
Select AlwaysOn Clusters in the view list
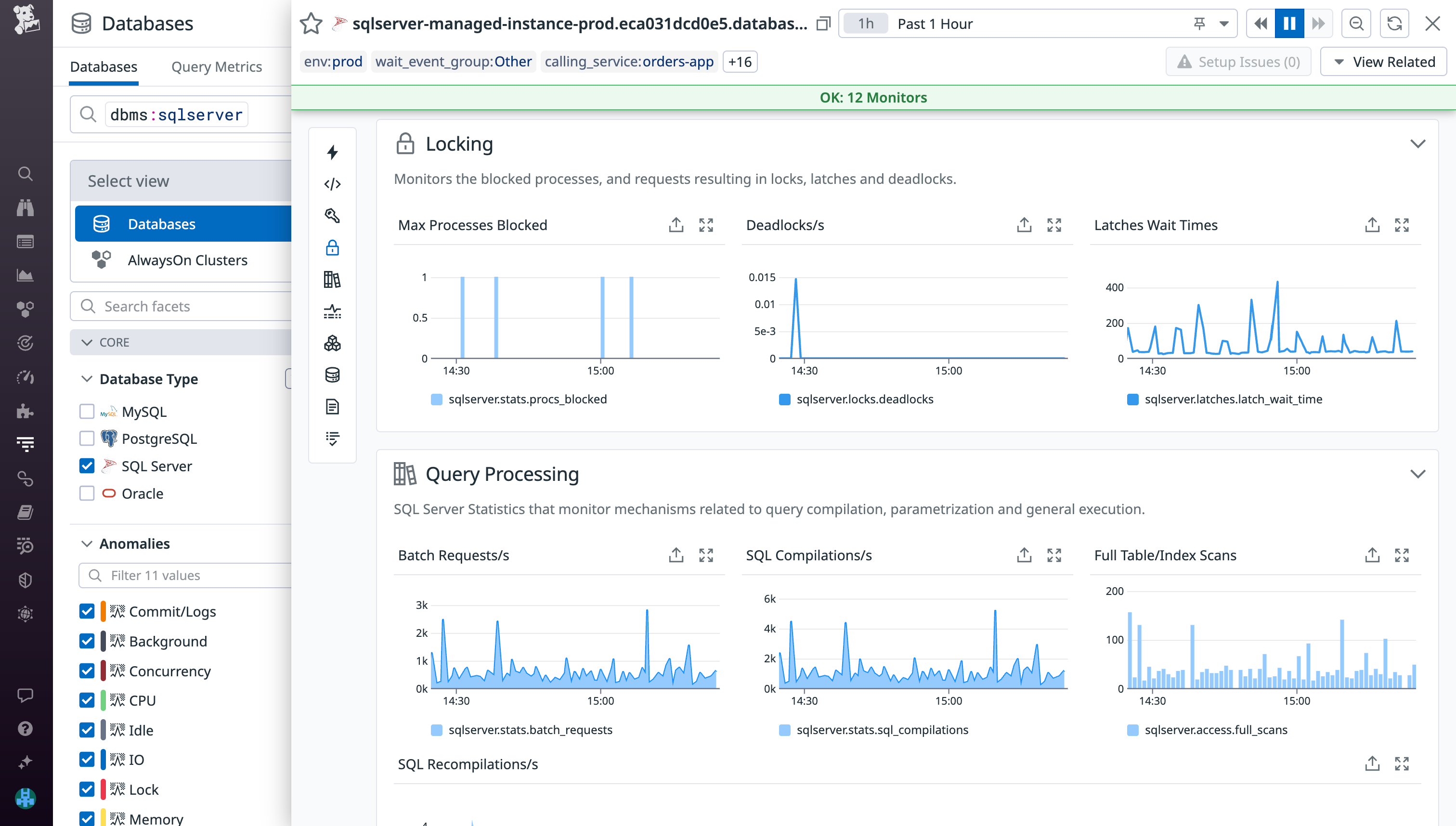coord(187,260)
